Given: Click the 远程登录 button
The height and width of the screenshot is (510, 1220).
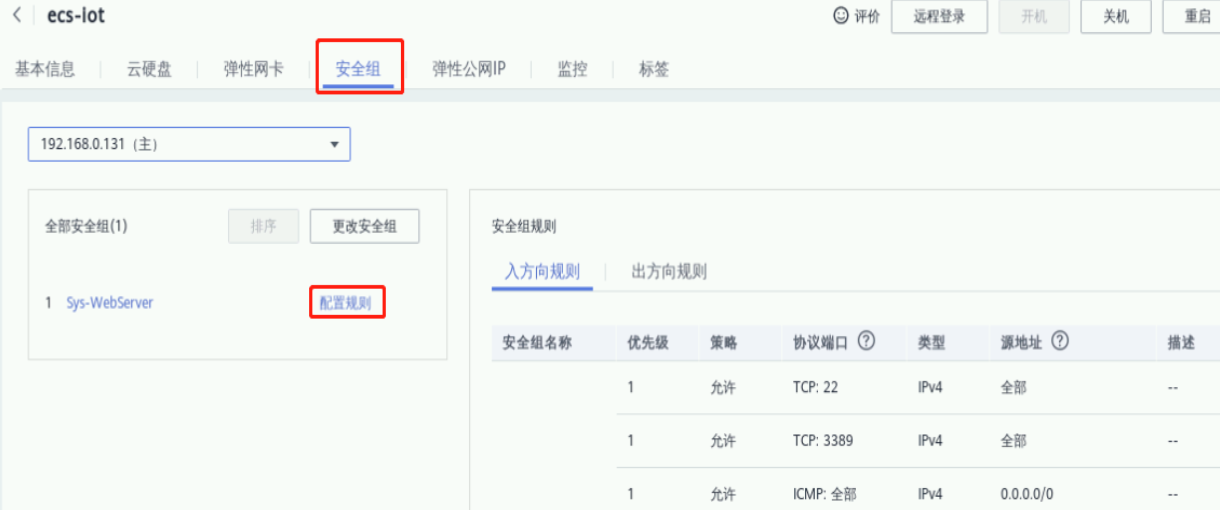Looking at the screenshot, I should [939, 17].
